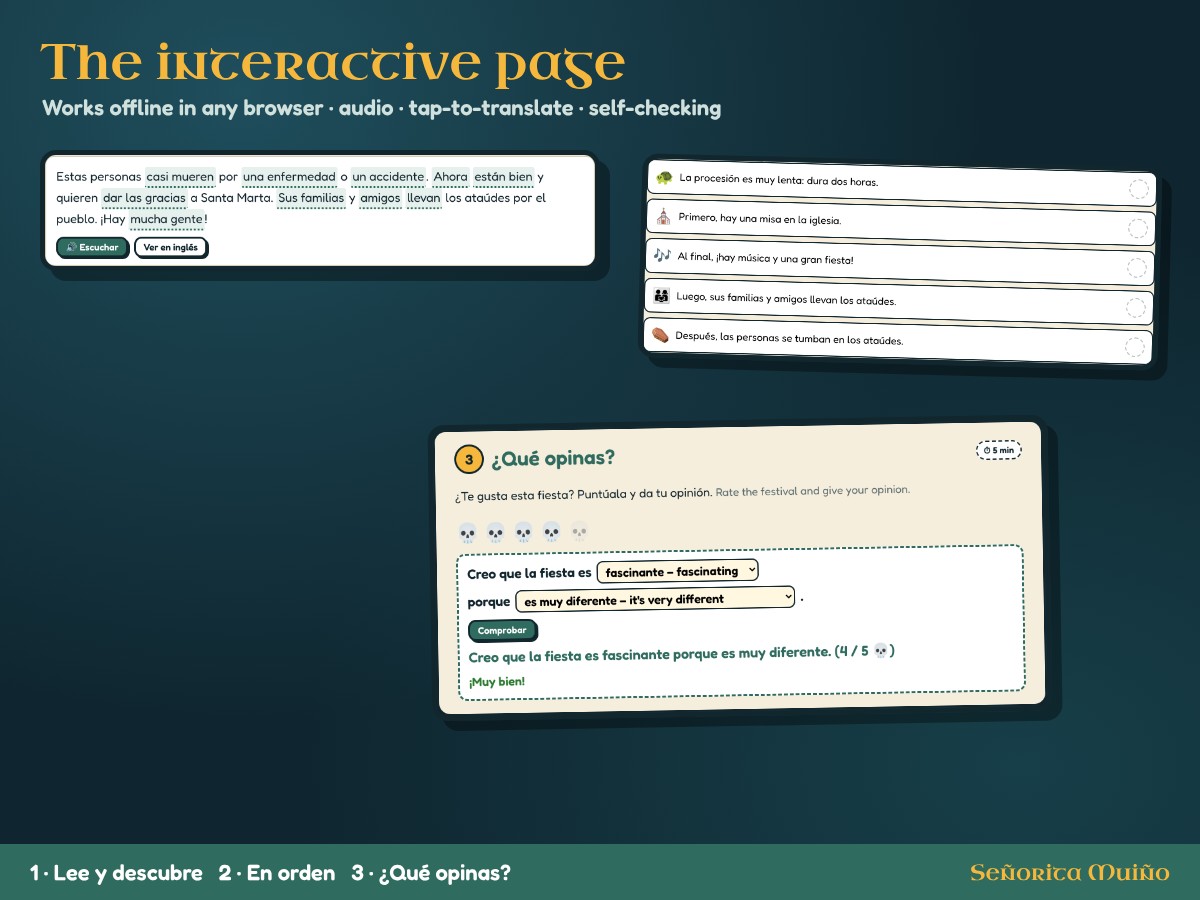Click the coffin icon on the 'Después' row

tap(660, 335)
